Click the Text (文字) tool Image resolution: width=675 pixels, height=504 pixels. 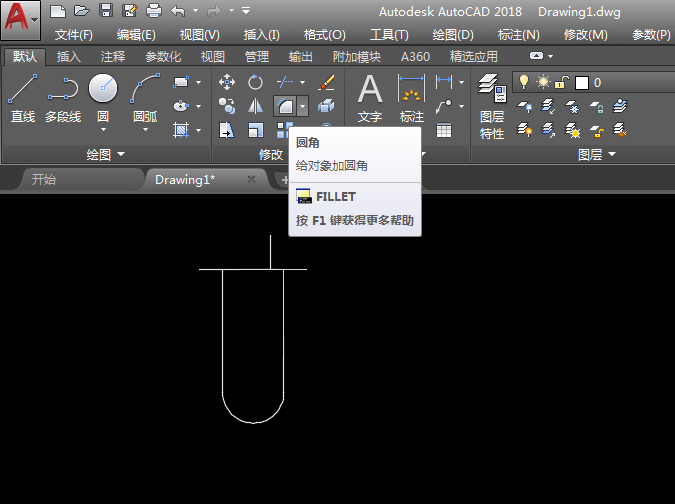click(370, 98)
